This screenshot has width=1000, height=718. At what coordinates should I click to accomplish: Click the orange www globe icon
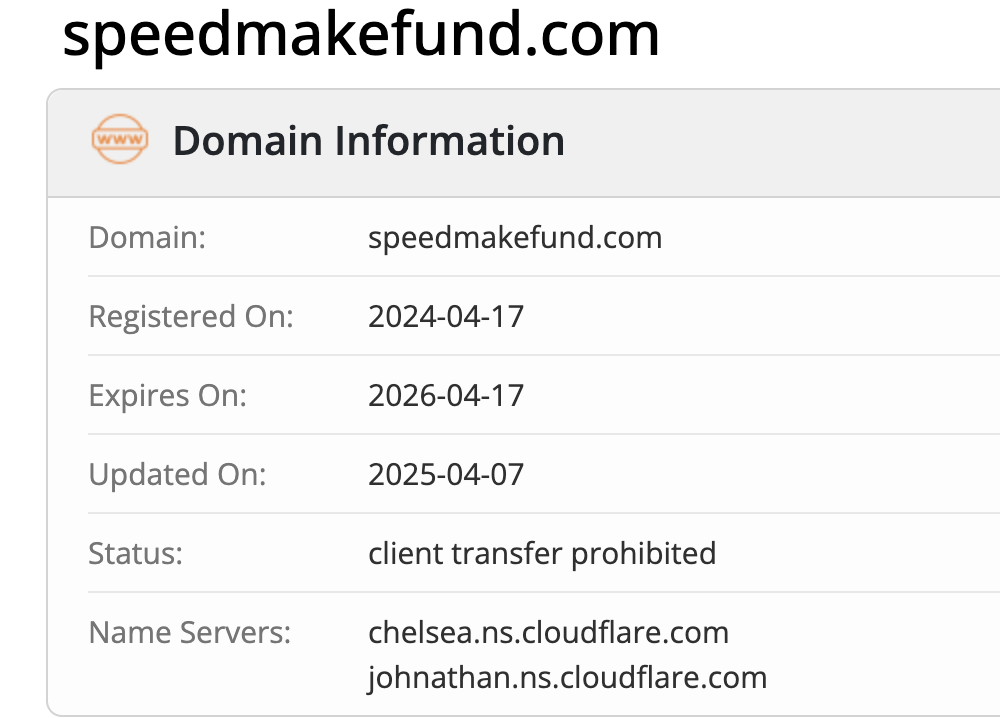119,141
